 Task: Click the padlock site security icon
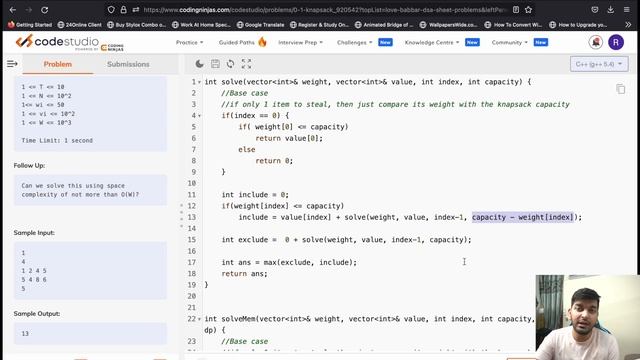coord(123,10)
